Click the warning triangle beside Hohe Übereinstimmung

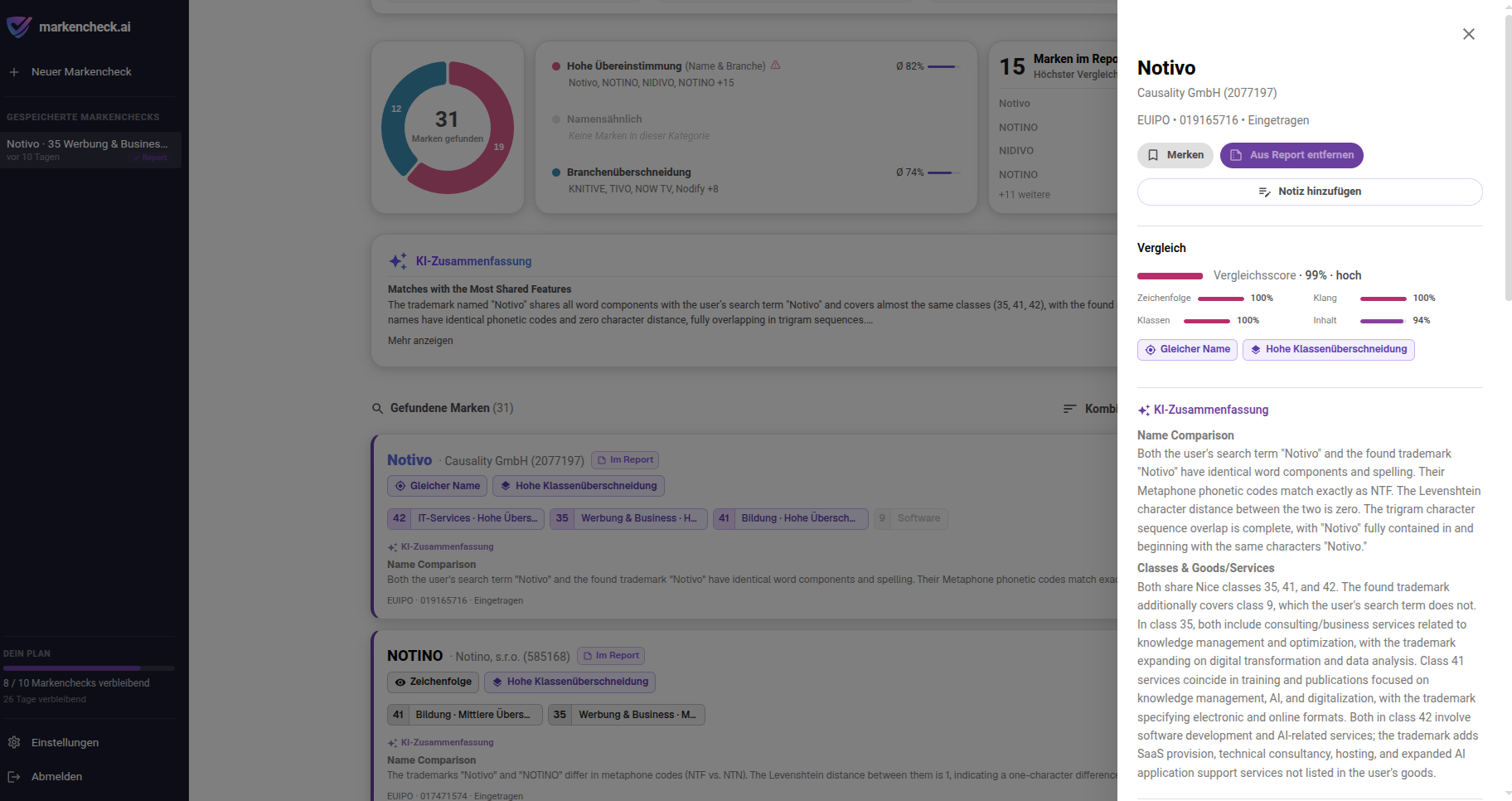[x=776, y=66]
